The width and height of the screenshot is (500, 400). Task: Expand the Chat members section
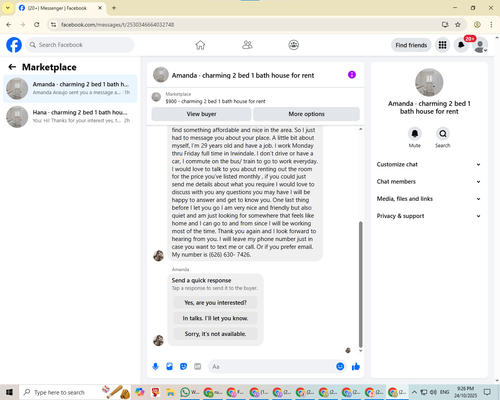click(429, 182)
